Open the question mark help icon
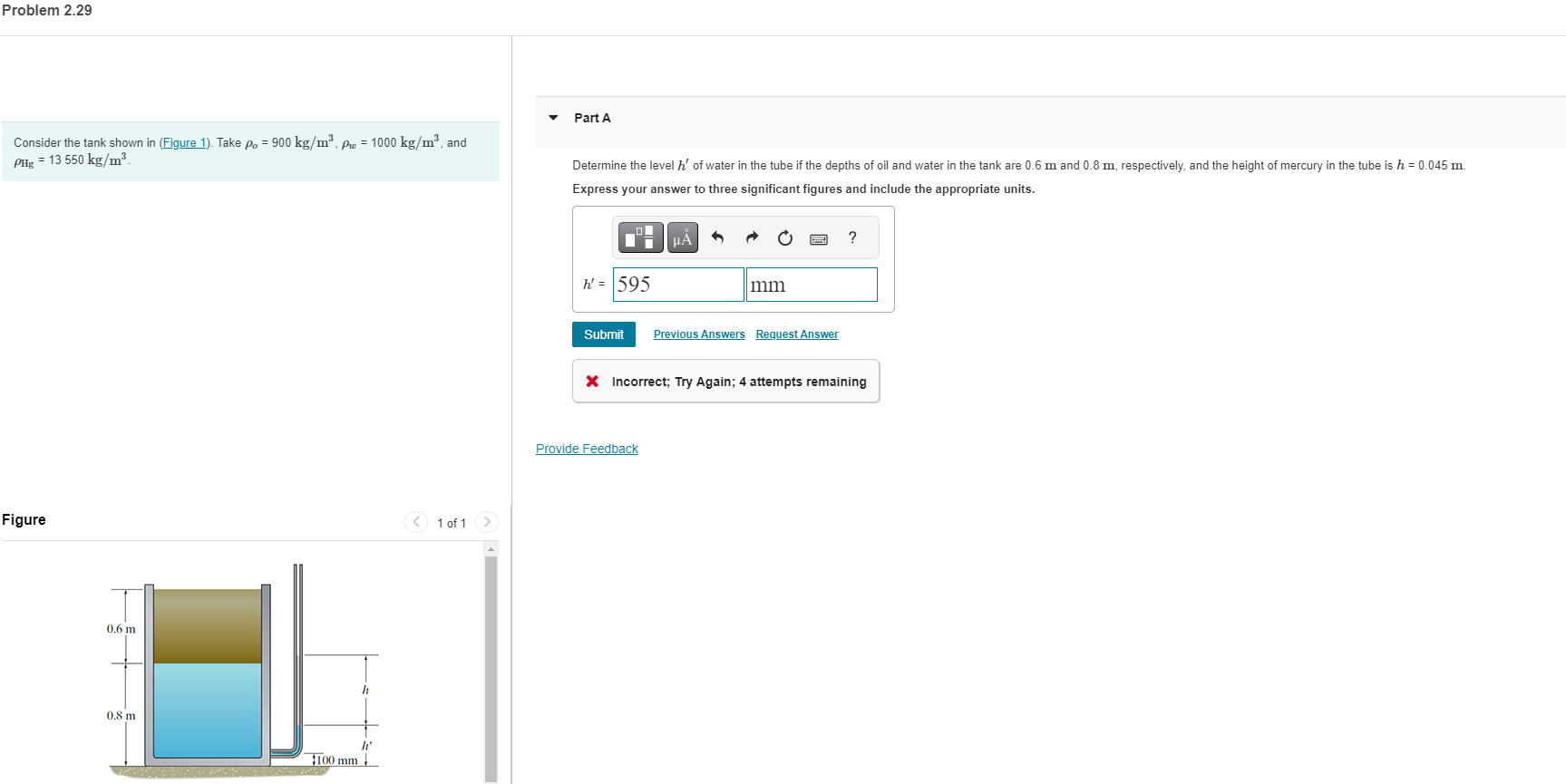This screenshot has width=1566, height=784. pyautogui.click(x=852, y=237)
